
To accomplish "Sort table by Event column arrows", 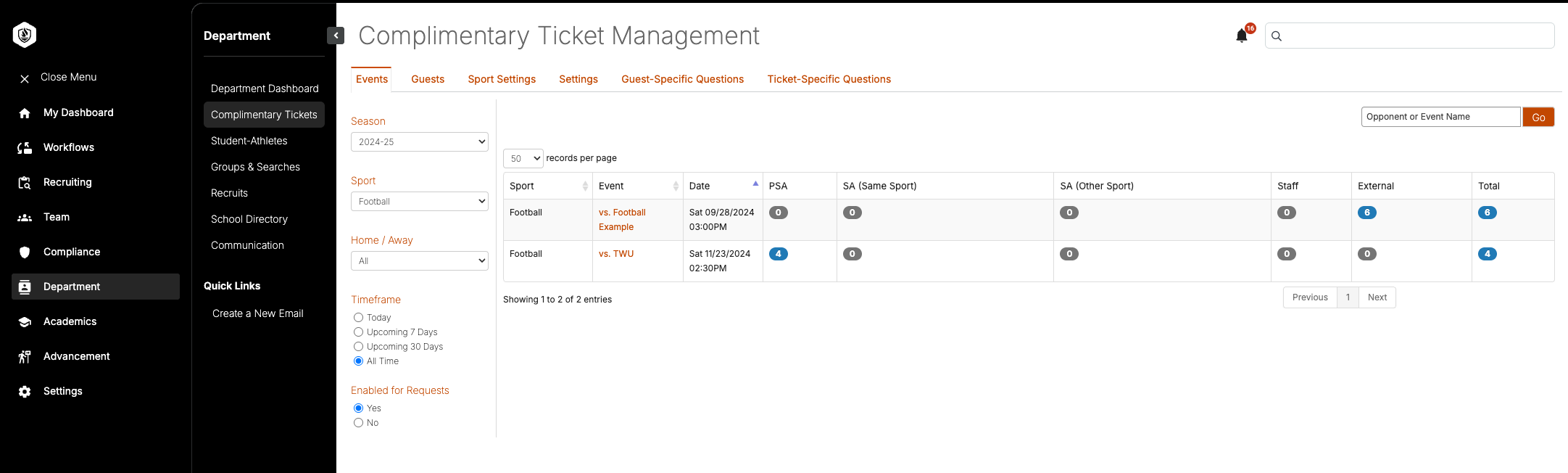I will pyautogui.click(x=676, y=186).
